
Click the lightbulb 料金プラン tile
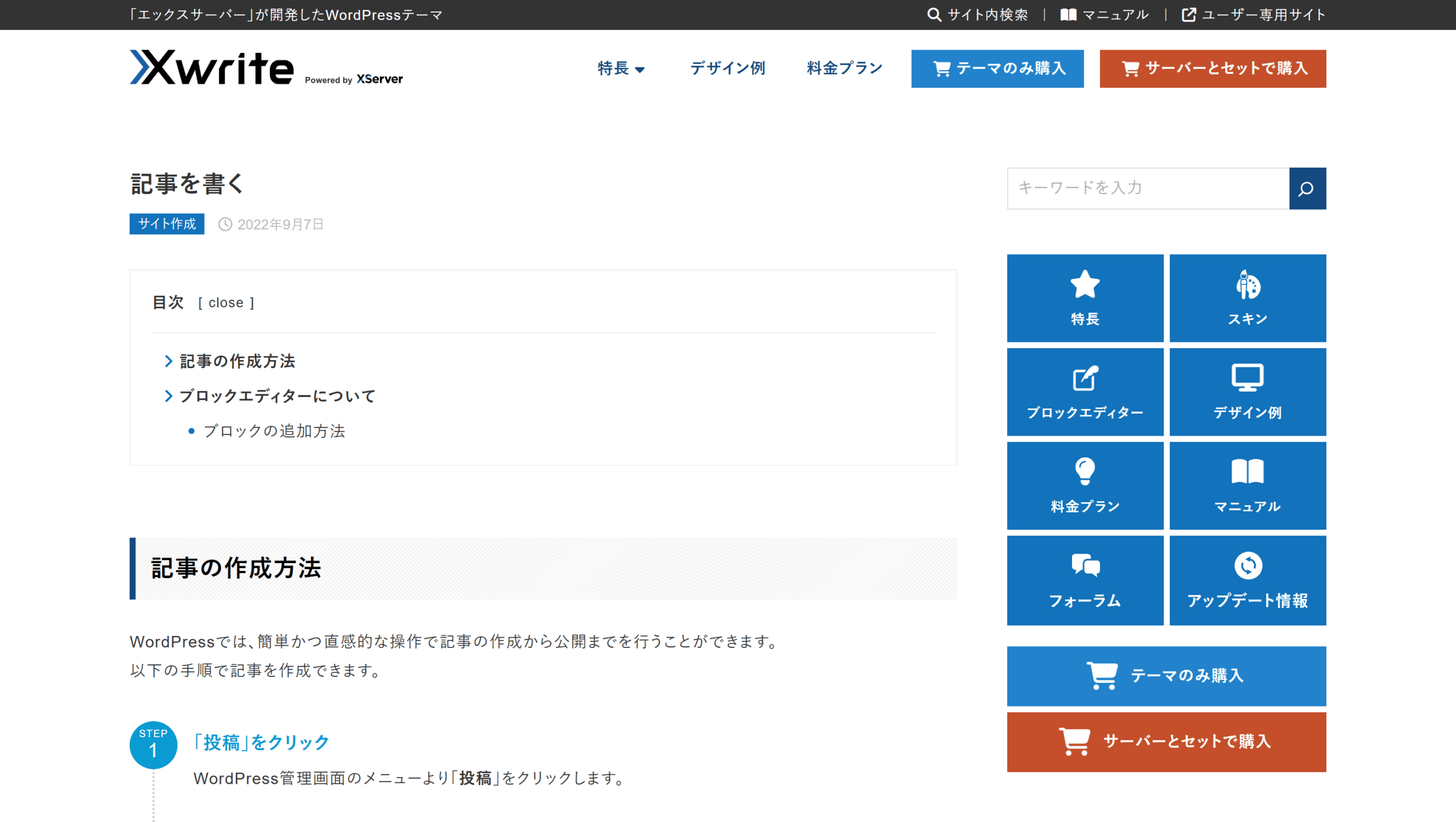[x=1085, y=485]
